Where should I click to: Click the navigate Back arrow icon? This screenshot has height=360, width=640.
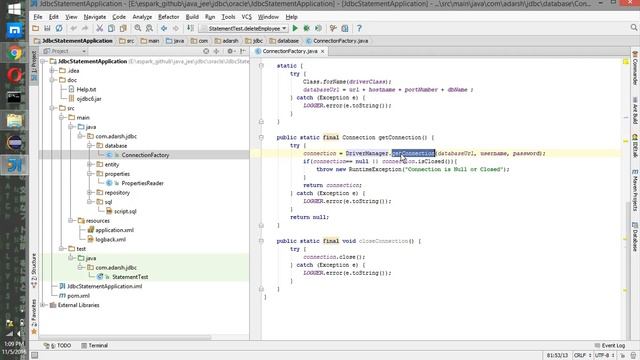(164, 28)
